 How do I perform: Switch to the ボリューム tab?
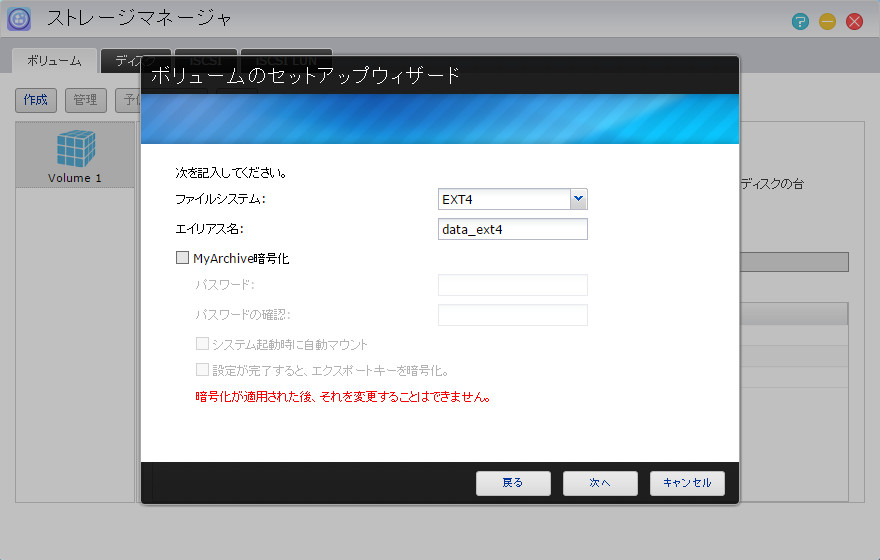54,61
